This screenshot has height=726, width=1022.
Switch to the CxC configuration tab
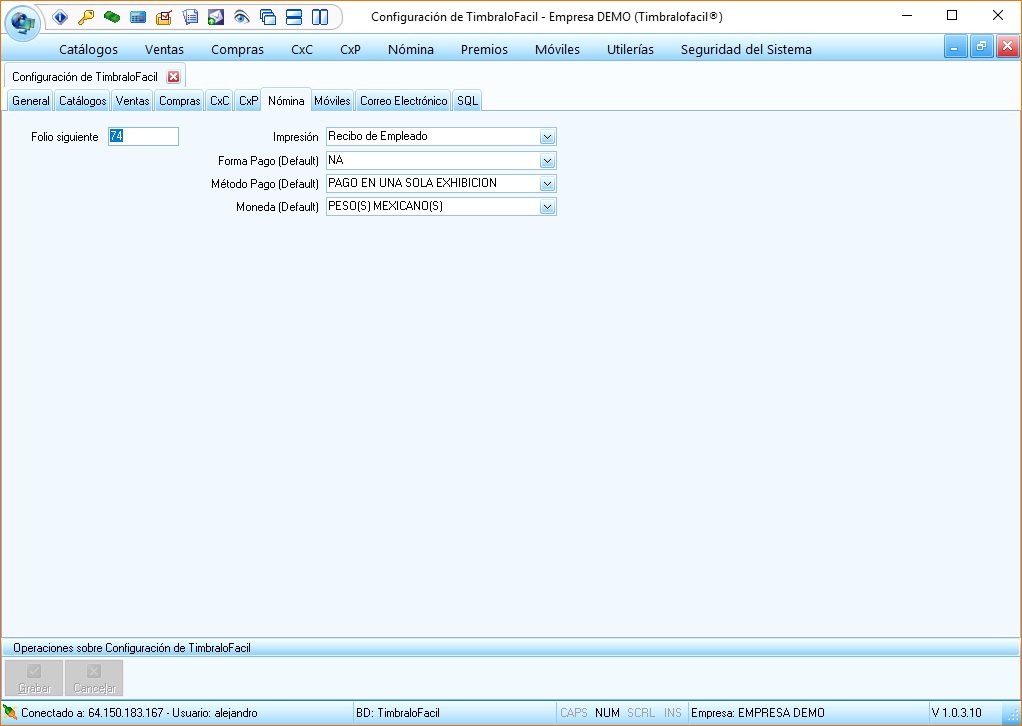tap(220, 100)
